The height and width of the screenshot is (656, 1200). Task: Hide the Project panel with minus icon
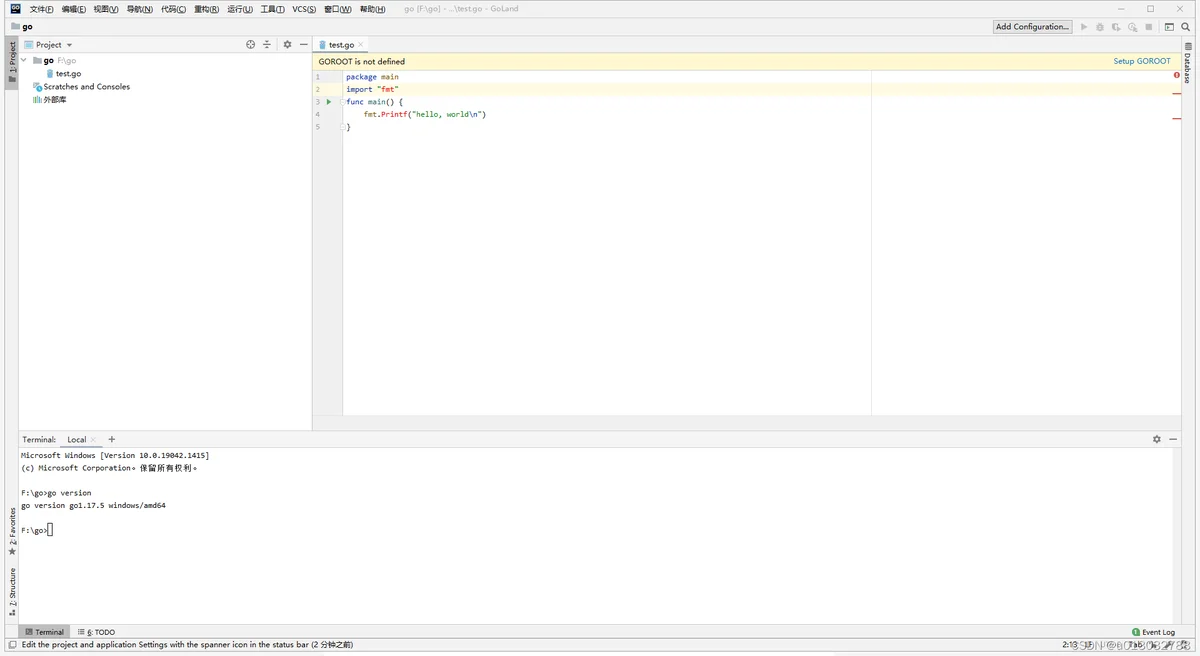tap(303, 45)
